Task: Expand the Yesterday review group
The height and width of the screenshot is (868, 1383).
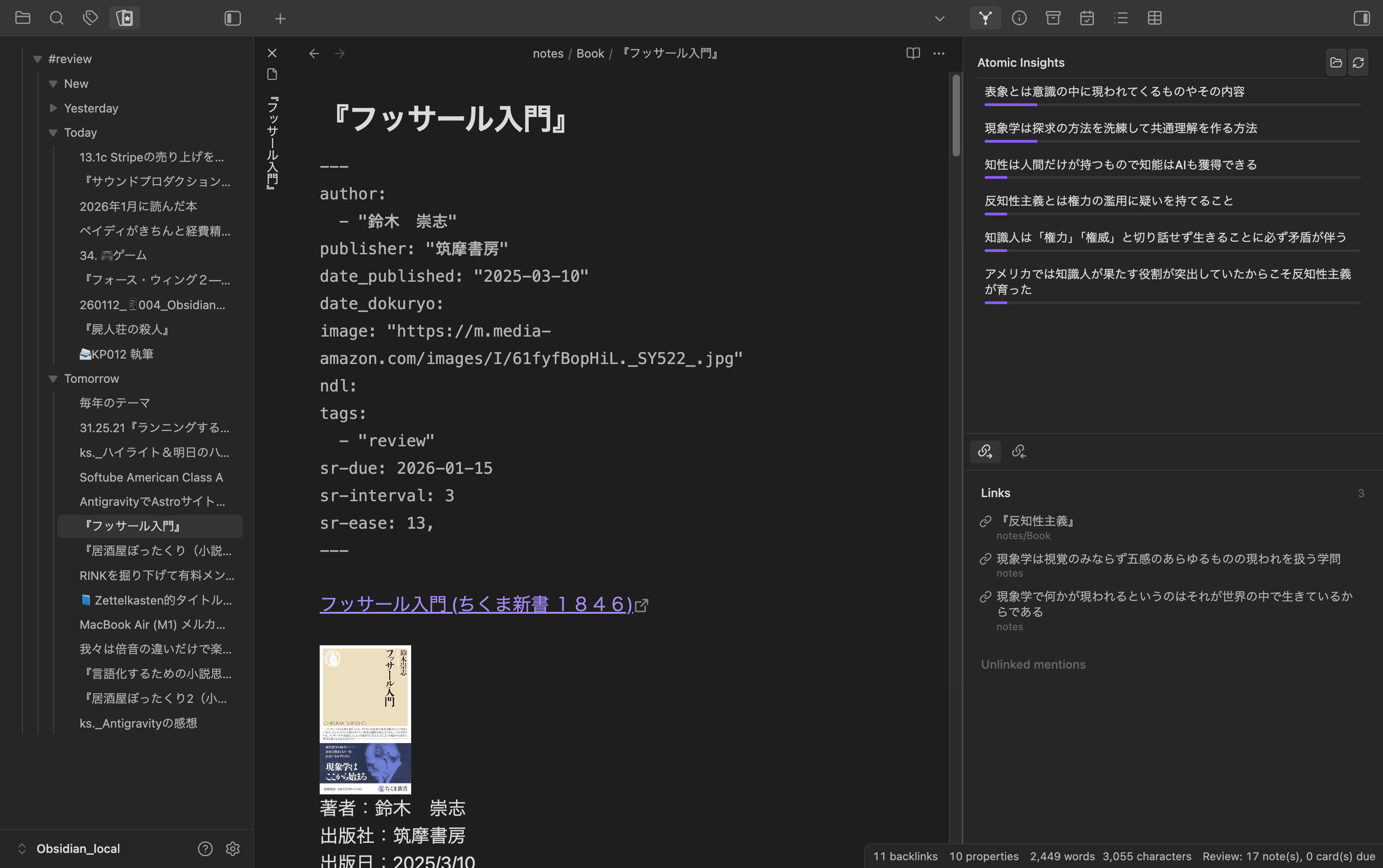Action: tap(54, 108)
